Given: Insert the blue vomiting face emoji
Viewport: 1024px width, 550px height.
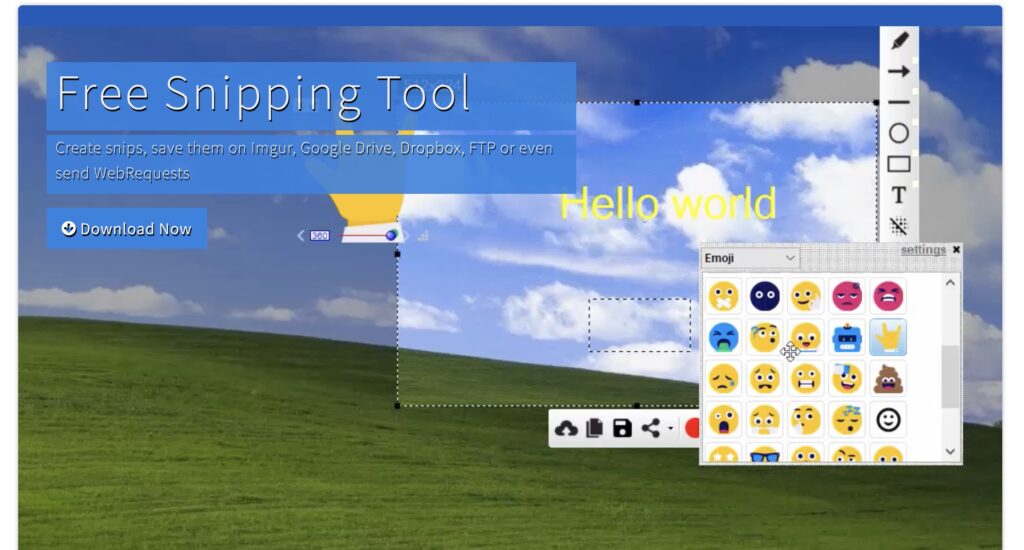Looking at the screenshot, I should coord(724,338).
